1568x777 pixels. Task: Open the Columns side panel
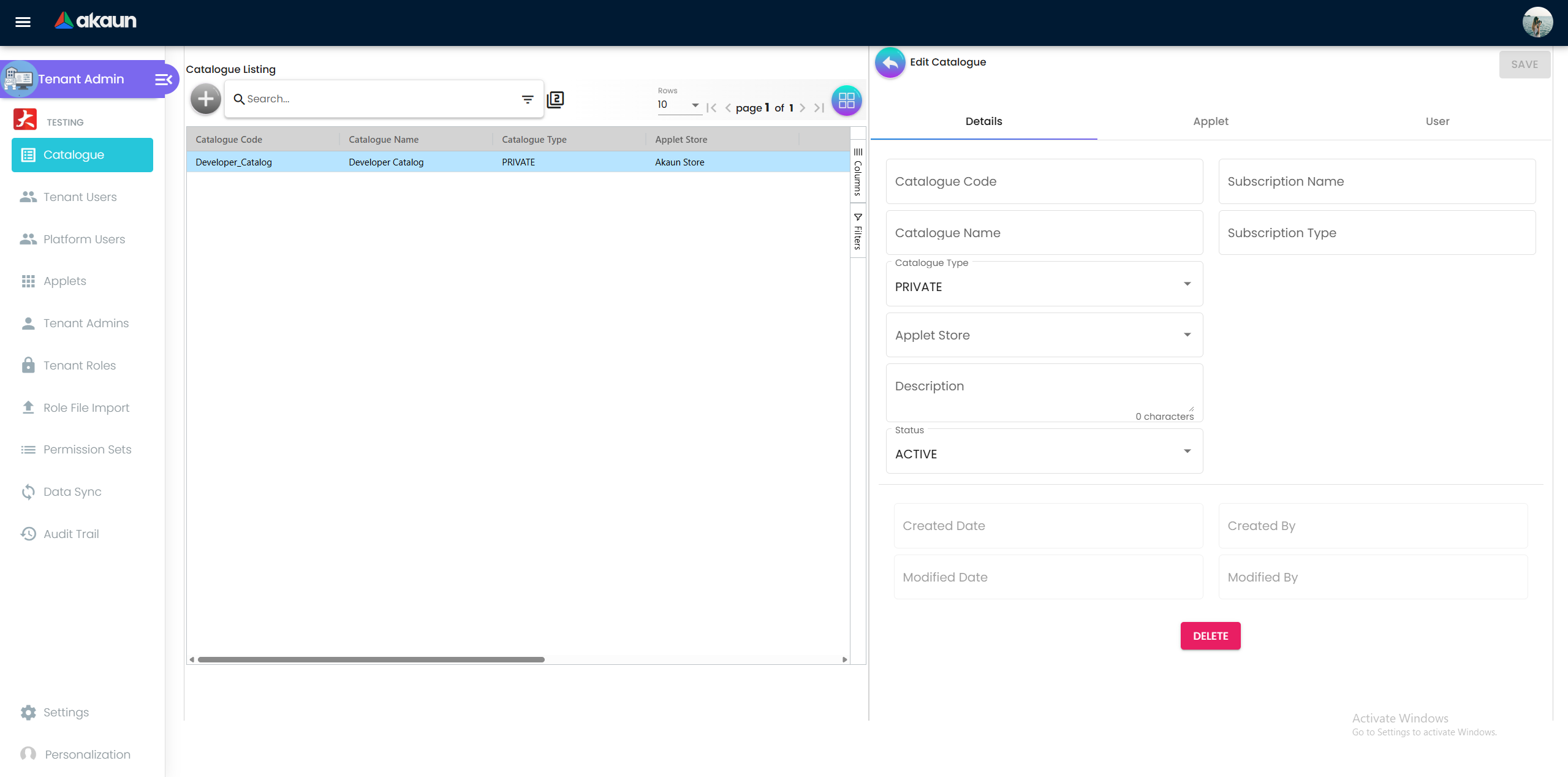(858, 172)
